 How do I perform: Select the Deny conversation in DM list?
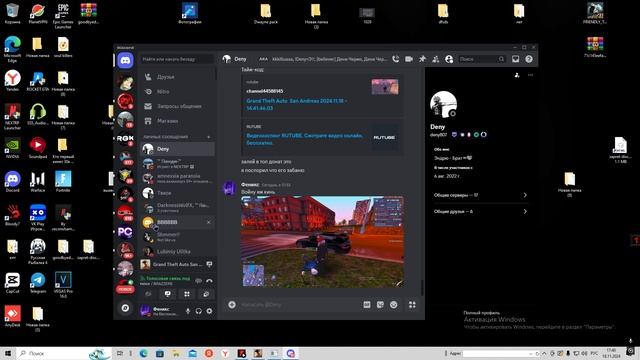click(177, 149)
